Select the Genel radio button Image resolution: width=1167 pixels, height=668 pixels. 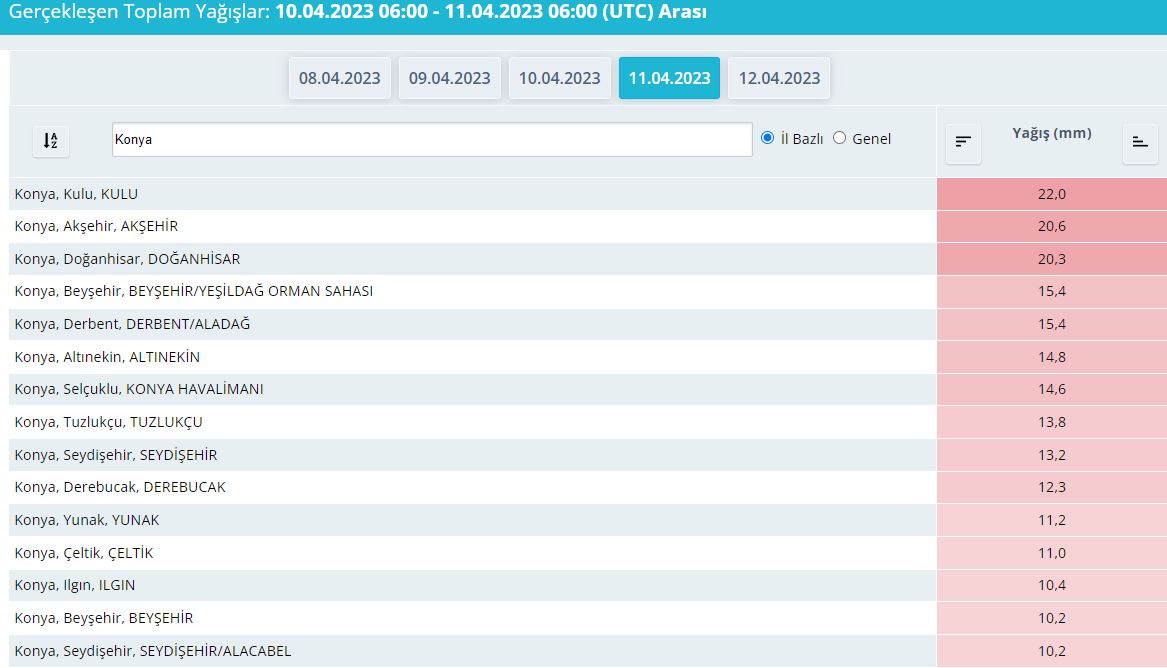840,138
